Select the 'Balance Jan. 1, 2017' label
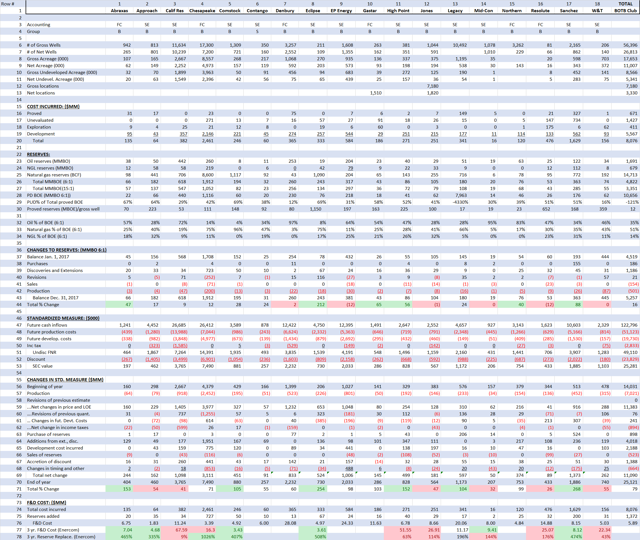The height and width of the screenshot is (540, 640). (x=48, y=257)
